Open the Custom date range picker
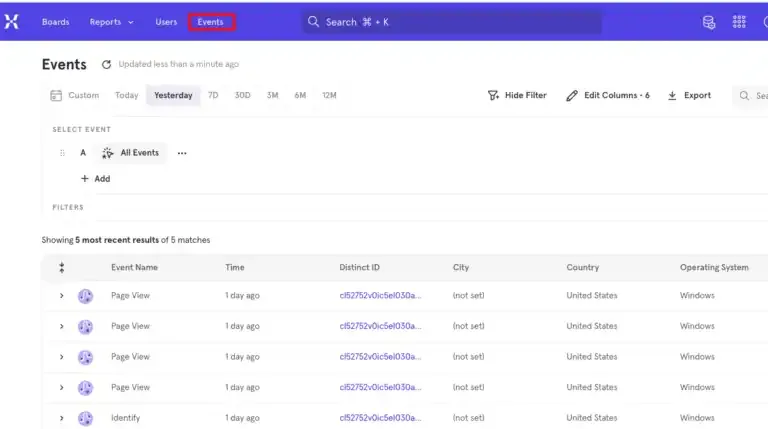This screenshot has width=768, height=429. [x=75, y=95]
